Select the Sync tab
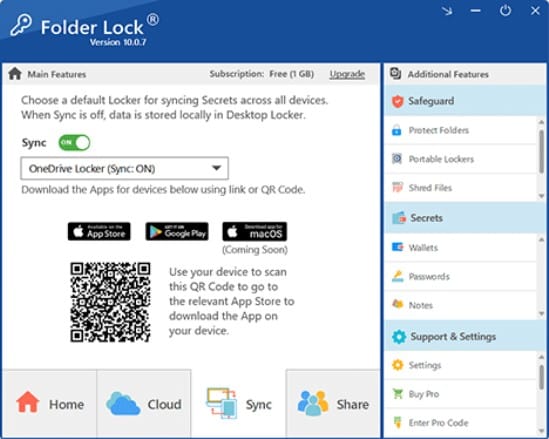This screenshot has height=439, width=549. coord(238,404)
